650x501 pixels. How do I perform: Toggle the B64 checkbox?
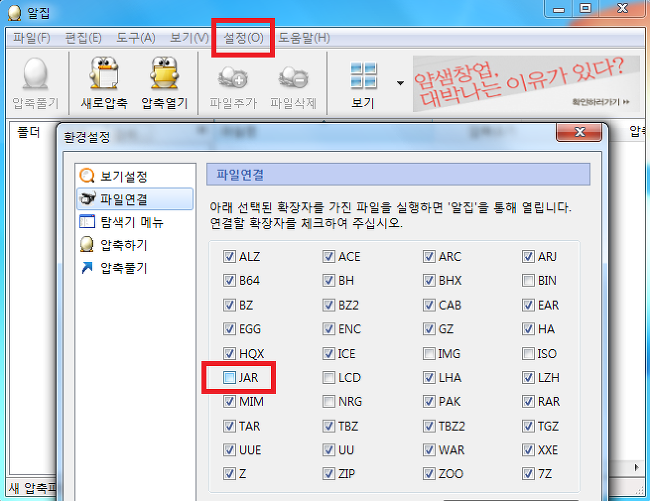(x=229, y=281)
